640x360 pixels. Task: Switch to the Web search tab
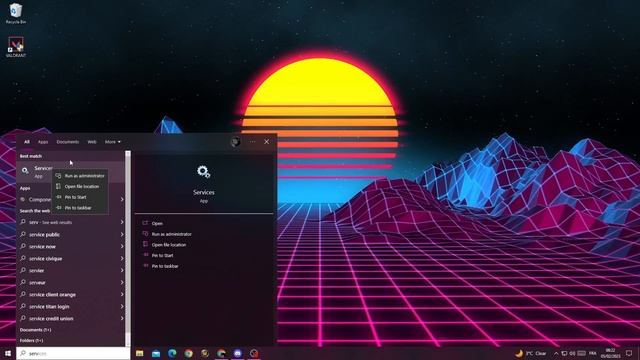(x=92, y=142)
